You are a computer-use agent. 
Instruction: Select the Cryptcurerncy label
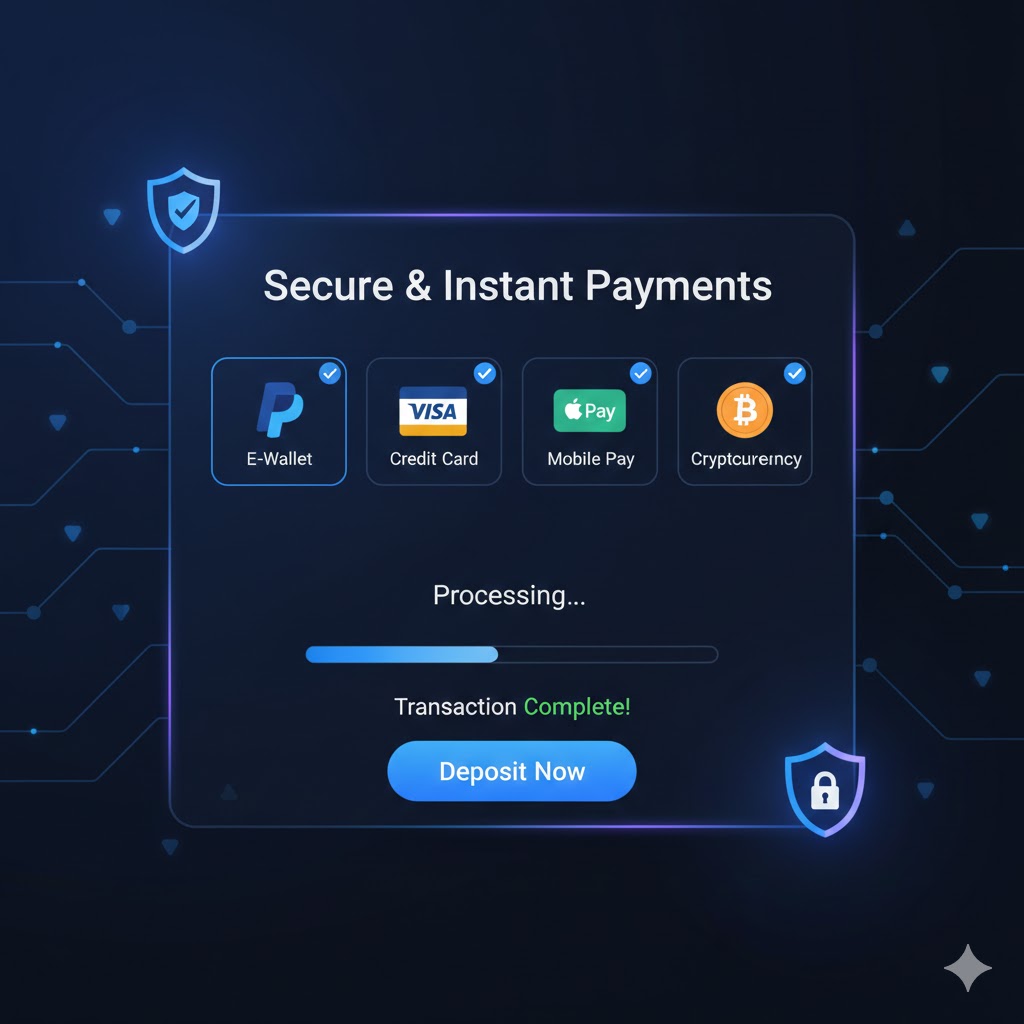[x=746, y=460]
